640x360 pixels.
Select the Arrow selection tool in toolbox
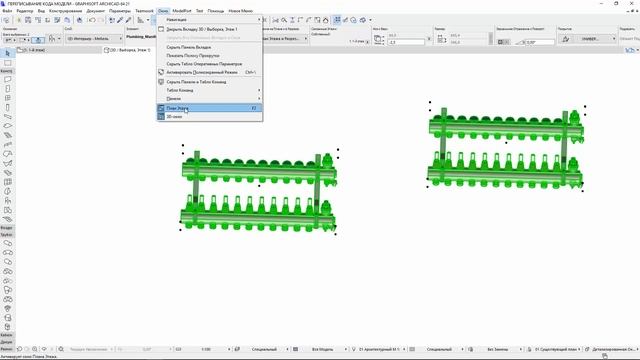tap(7, 53)
